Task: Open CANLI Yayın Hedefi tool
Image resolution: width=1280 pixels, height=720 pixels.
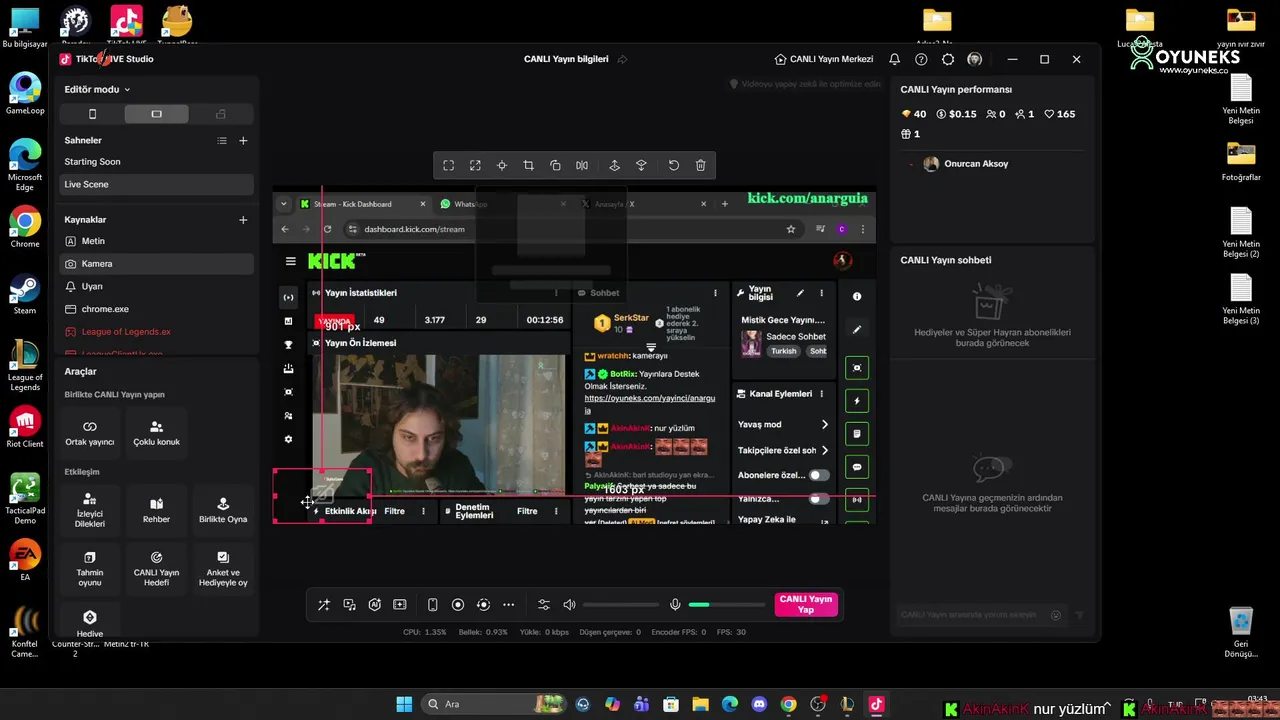Action: tap(156, 568)
